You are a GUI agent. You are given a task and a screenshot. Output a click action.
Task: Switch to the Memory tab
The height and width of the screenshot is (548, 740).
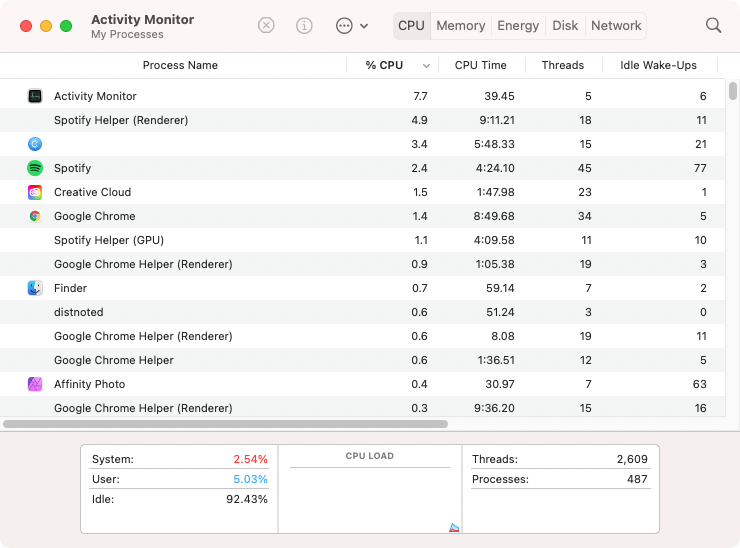tap(461, 25)
